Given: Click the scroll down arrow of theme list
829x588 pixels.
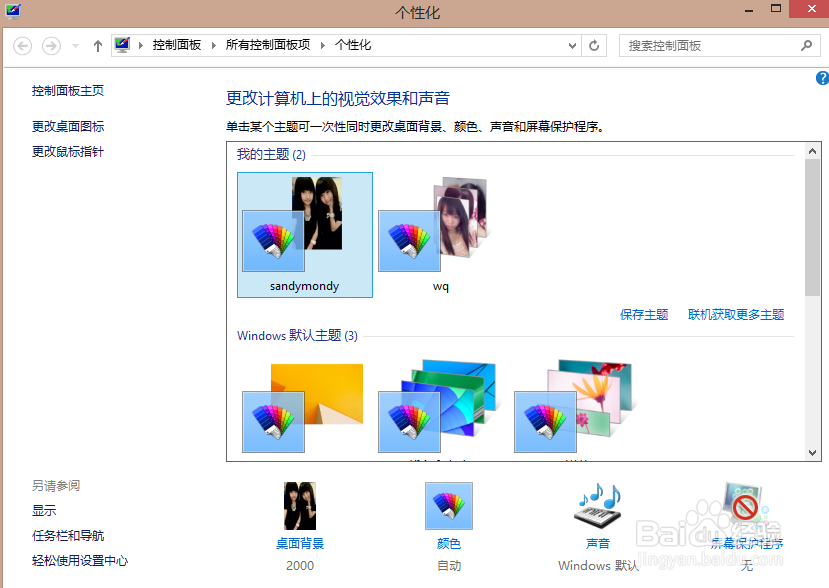Looking at the screenshot, I should click(x=813, y=453).
